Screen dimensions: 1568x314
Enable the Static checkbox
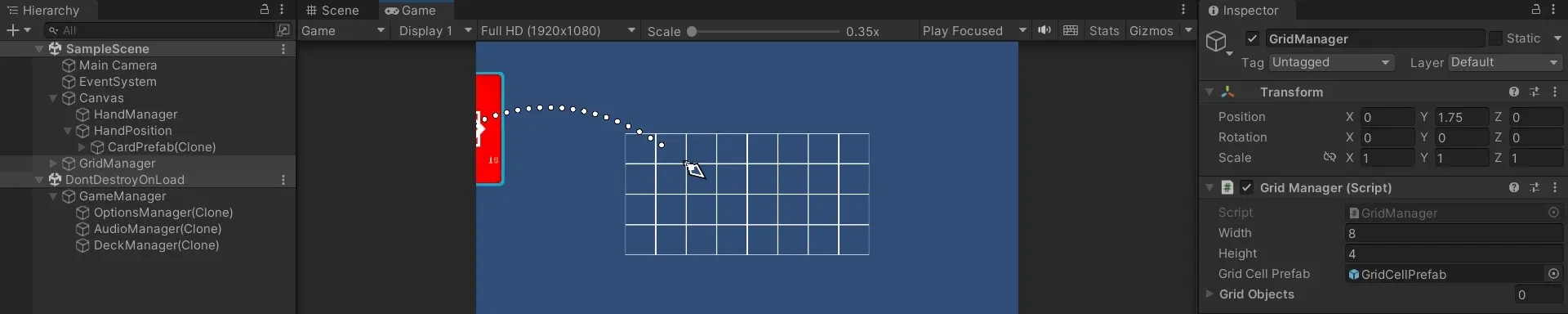click(1495, 38)
